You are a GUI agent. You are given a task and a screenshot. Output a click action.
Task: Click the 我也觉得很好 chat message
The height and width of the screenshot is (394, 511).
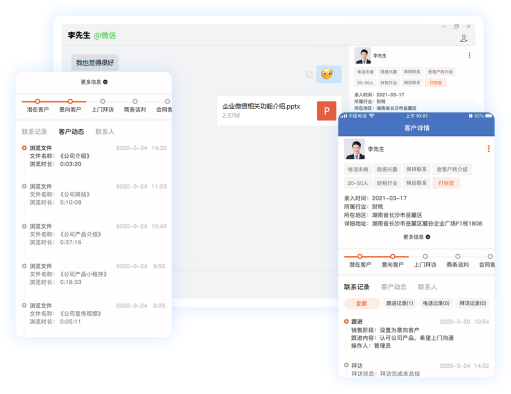point(95,63)
